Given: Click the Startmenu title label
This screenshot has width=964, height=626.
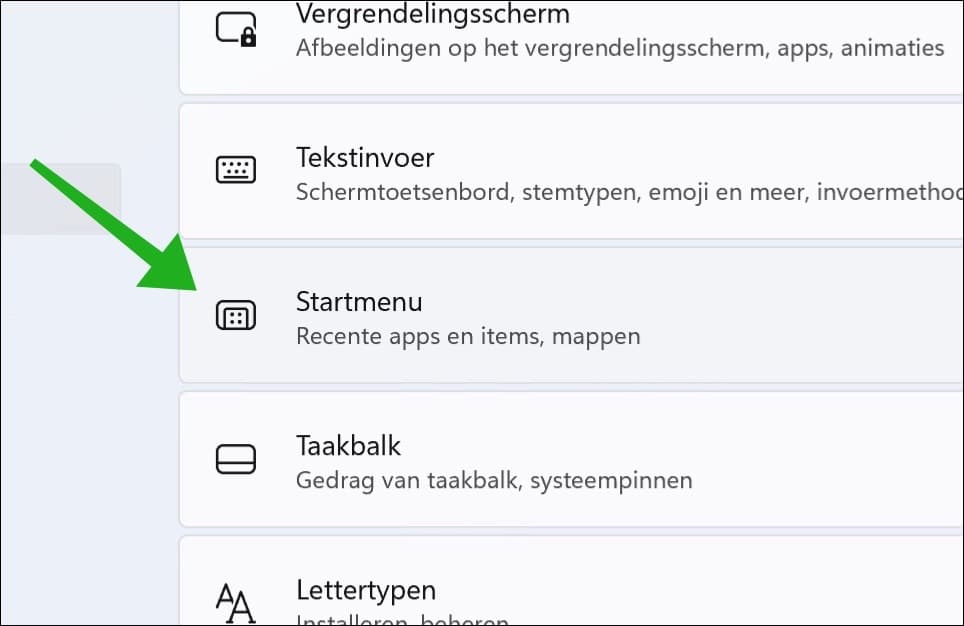Looking at the screenshot, I should 359,301.
